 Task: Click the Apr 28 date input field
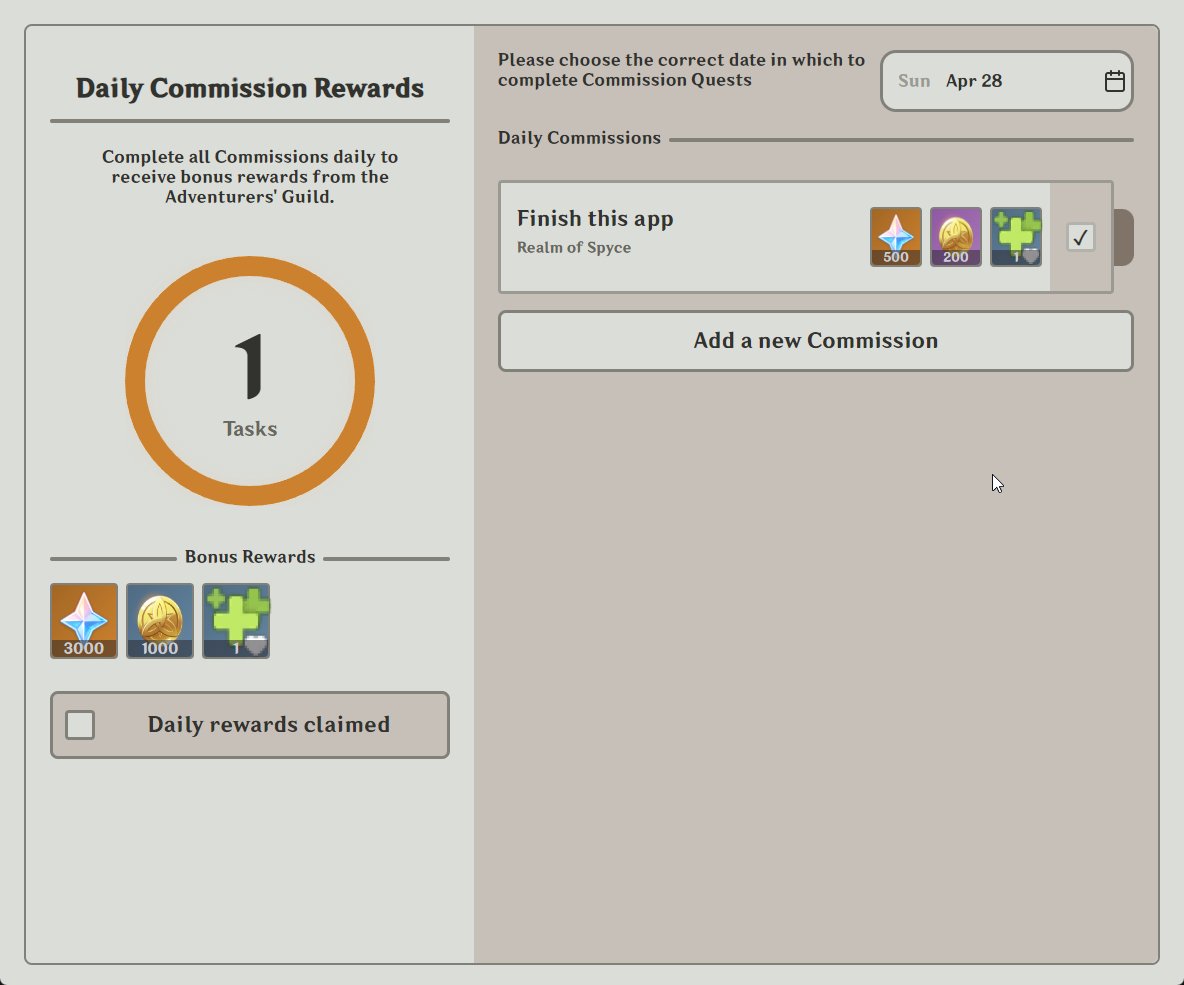click(1007, 81)
